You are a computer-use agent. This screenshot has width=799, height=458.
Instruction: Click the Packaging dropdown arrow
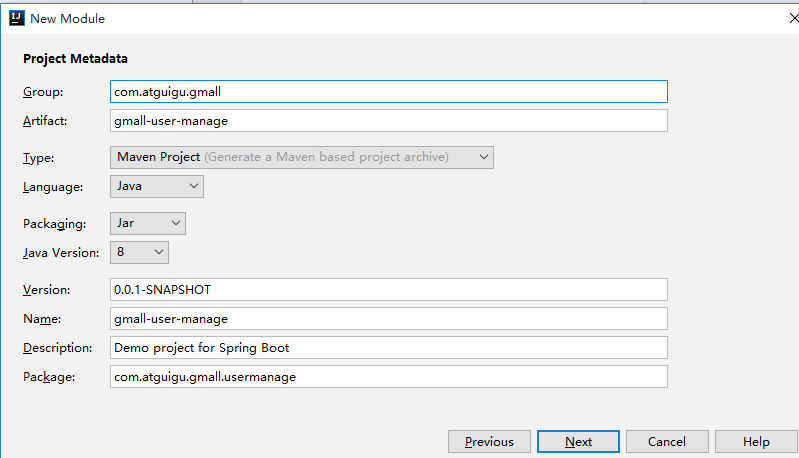(176, 223)
